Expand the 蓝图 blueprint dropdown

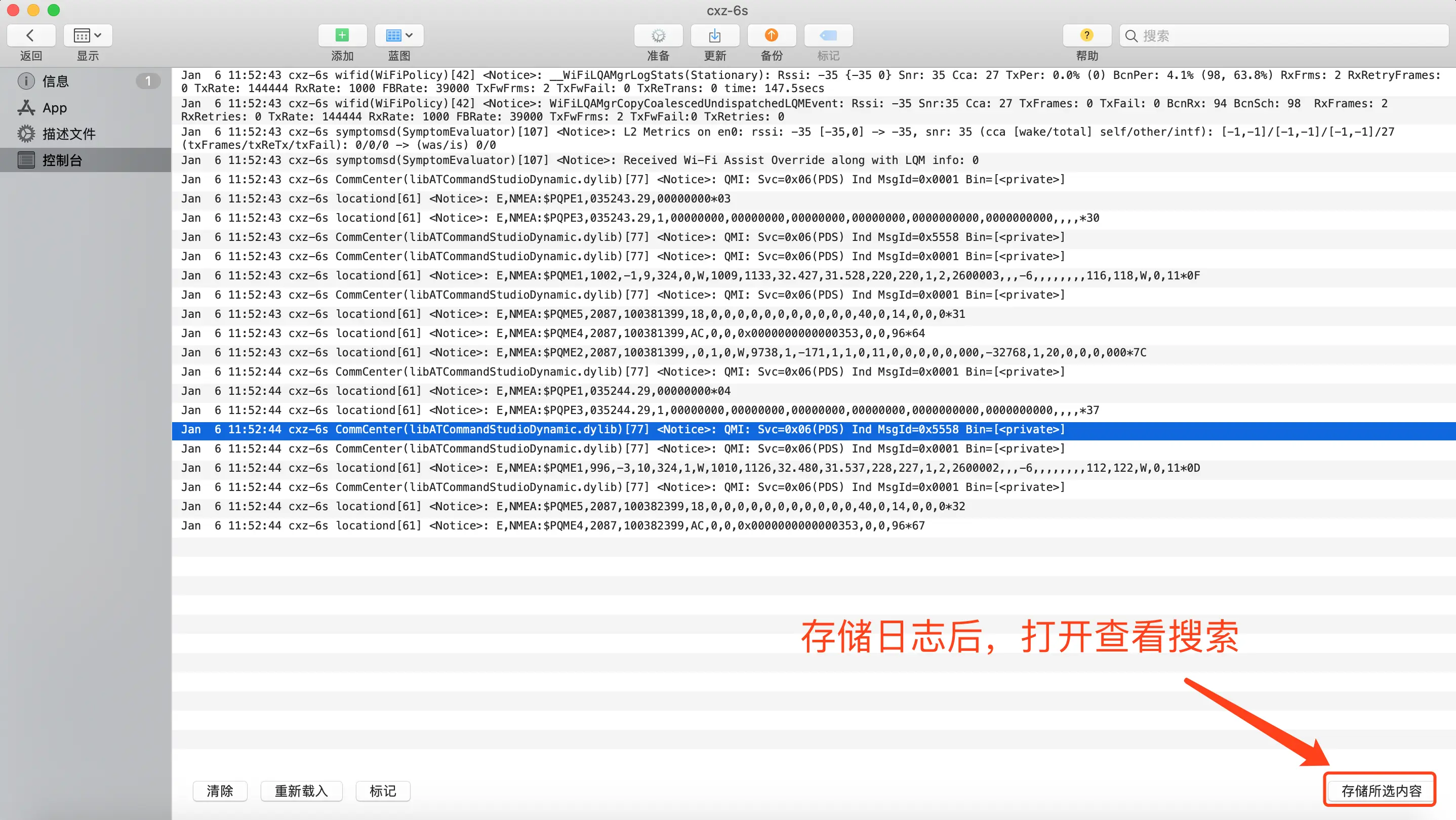tap(399, 35)
